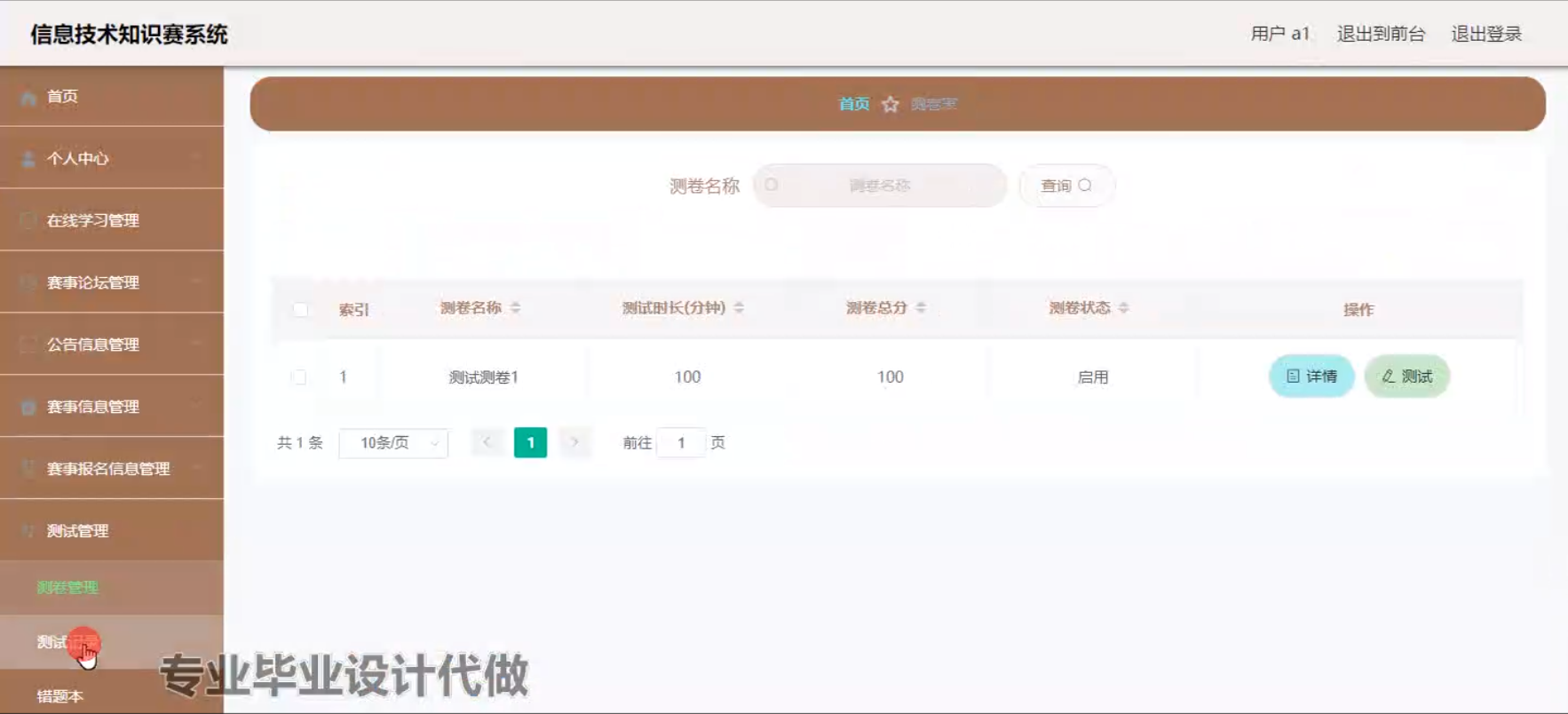Click the home icon beside 首页 in the sidebar
This screenshot has height=714, width=1568.
tap(28, 97)
